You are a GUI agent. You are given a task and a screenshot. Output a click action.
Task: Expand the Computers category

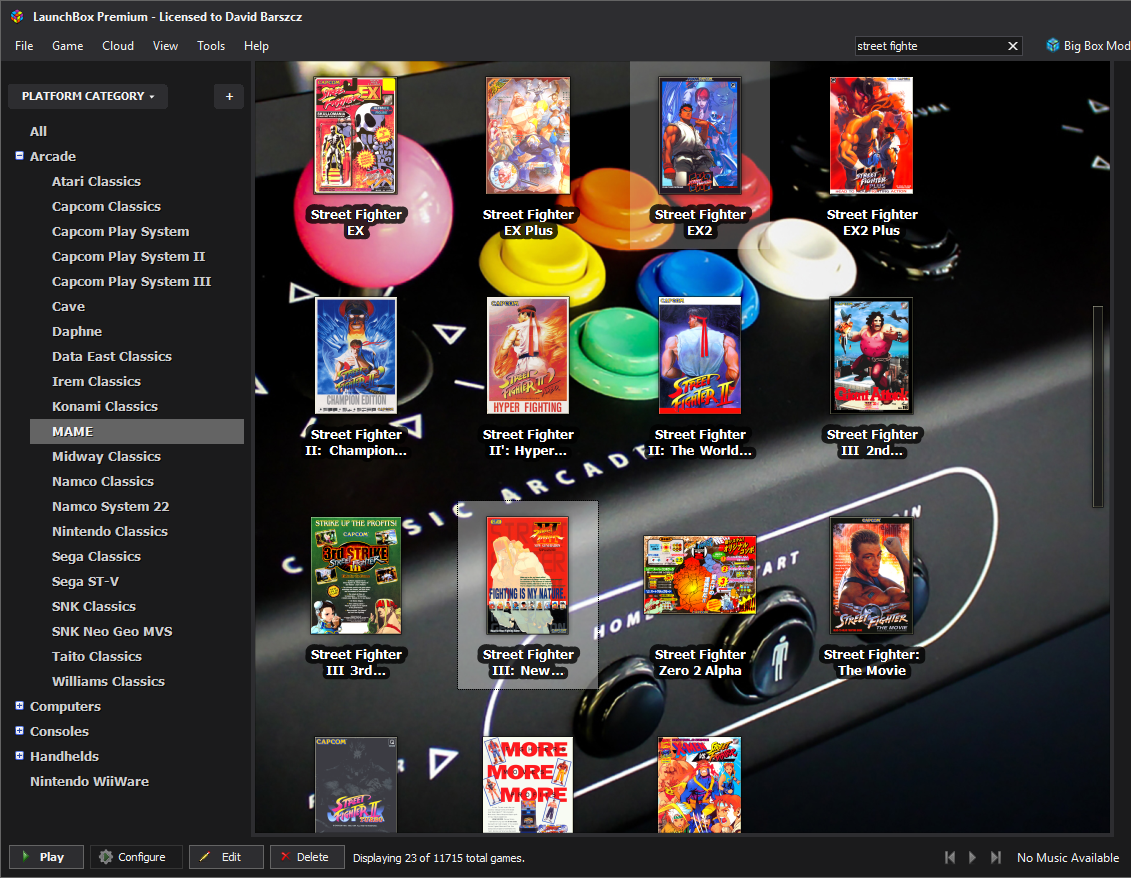(x=19, y=706)
